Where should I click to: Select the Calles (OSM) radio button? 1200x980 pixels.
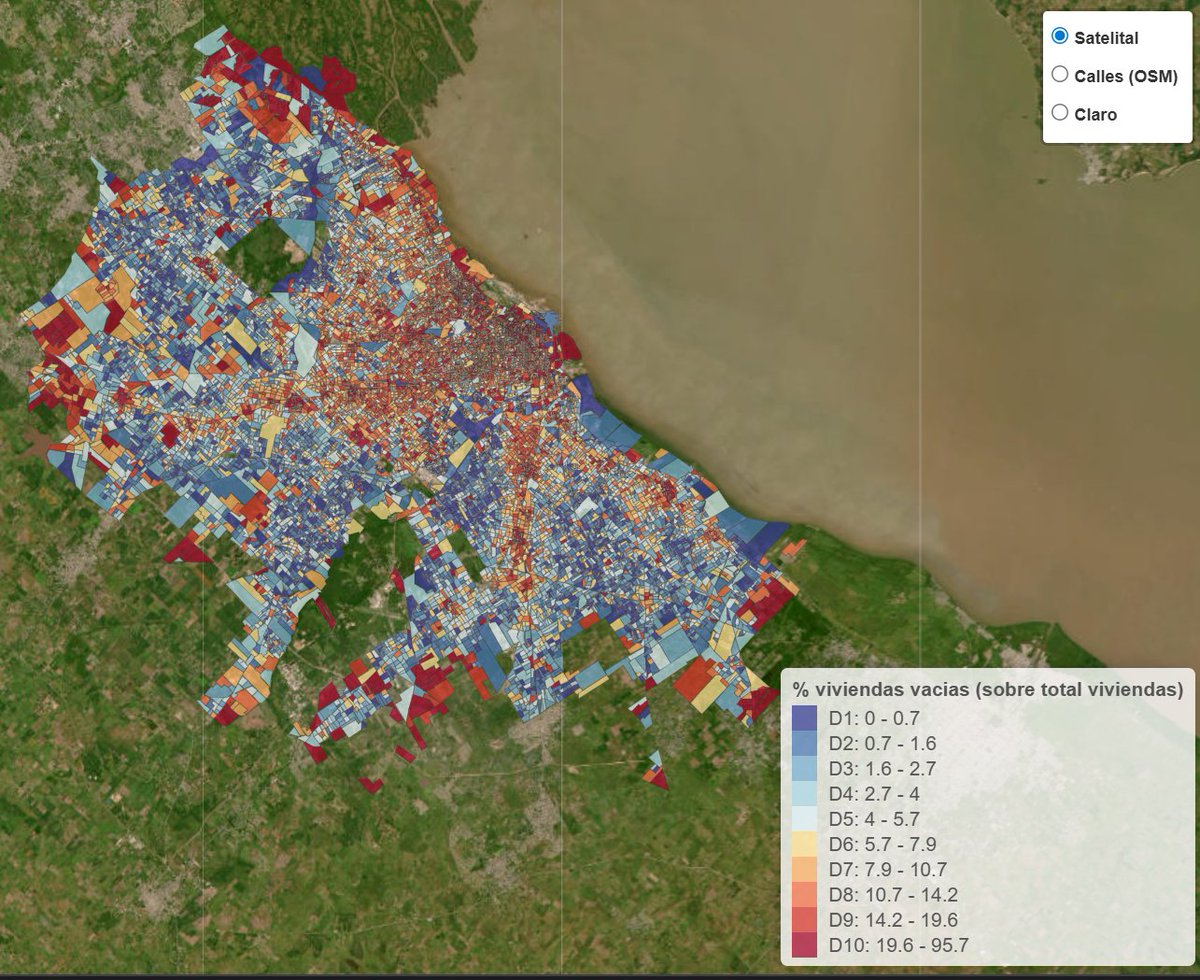point(1060,74)
